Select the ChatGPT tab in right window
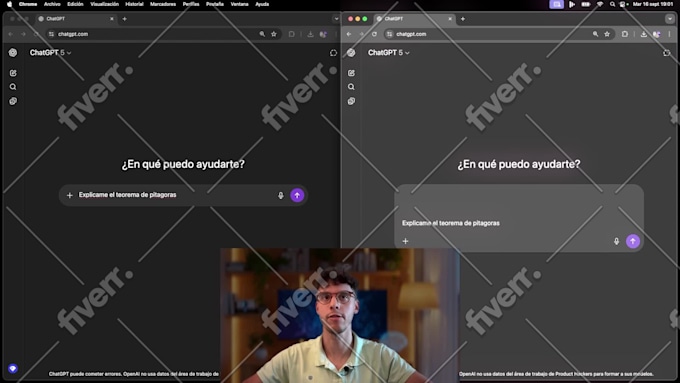 (x=414, y=19)
